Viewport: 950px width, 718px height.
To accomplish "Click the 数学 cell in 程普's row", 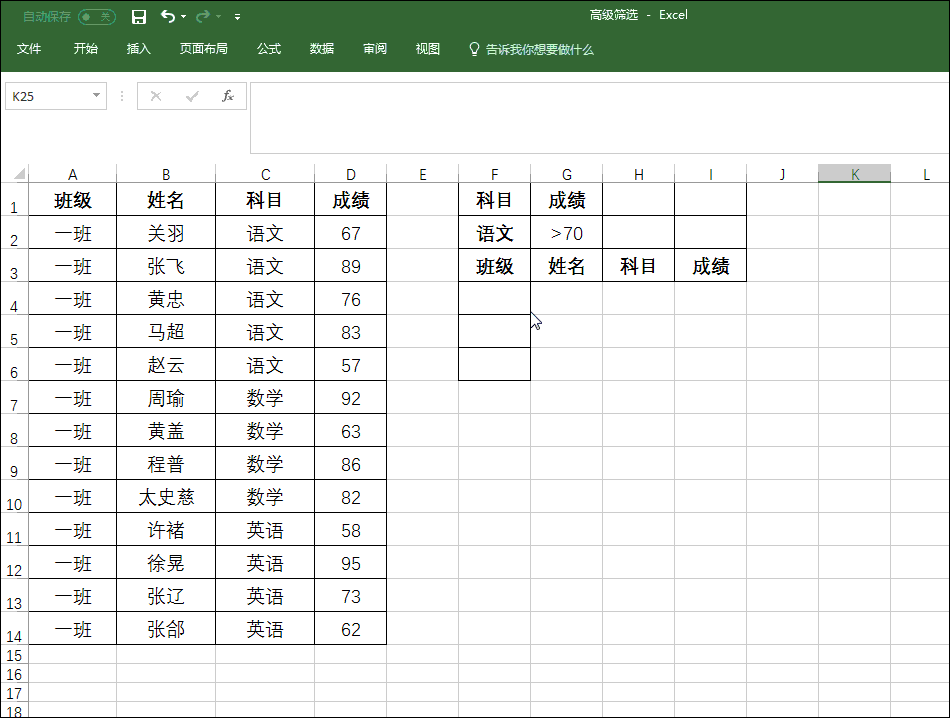I will point(265,464).
